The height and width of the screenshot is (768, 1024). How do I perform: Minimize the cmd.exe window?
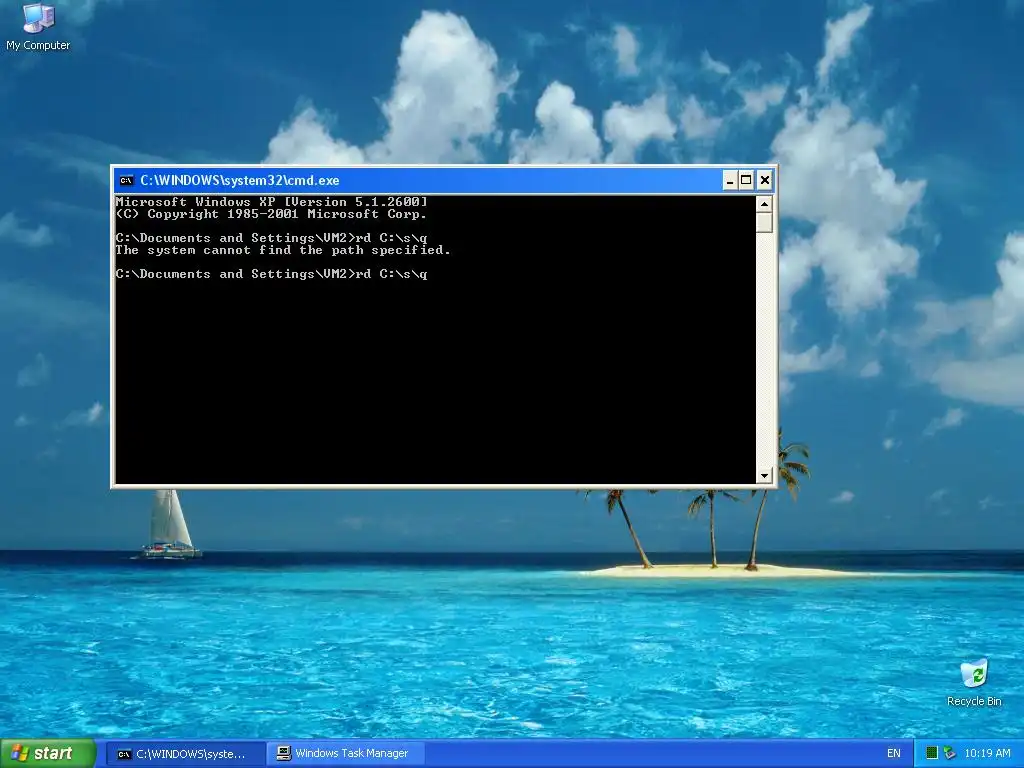click(x=730, y=180)
